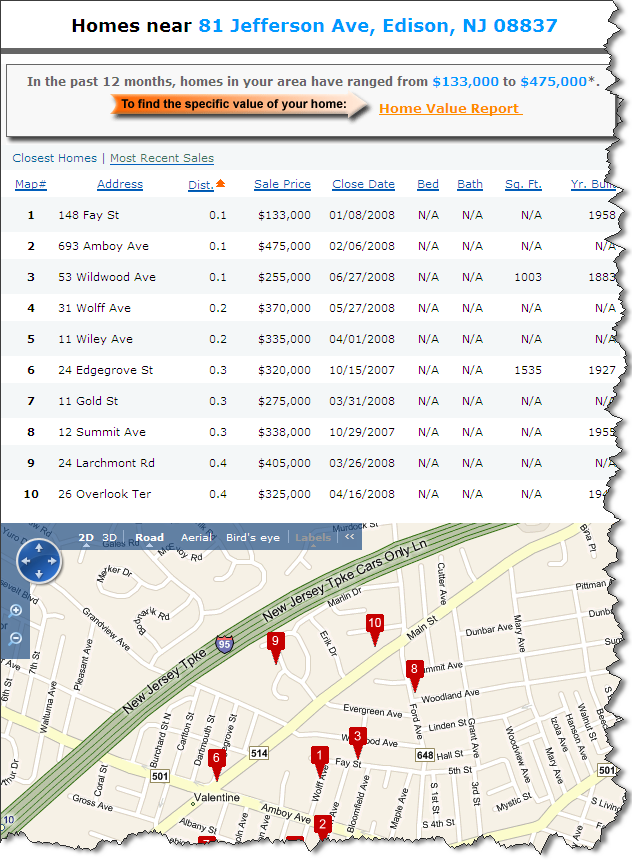Click the $405,000 sale price cell
632x860 pixels.
coord(284,463)
